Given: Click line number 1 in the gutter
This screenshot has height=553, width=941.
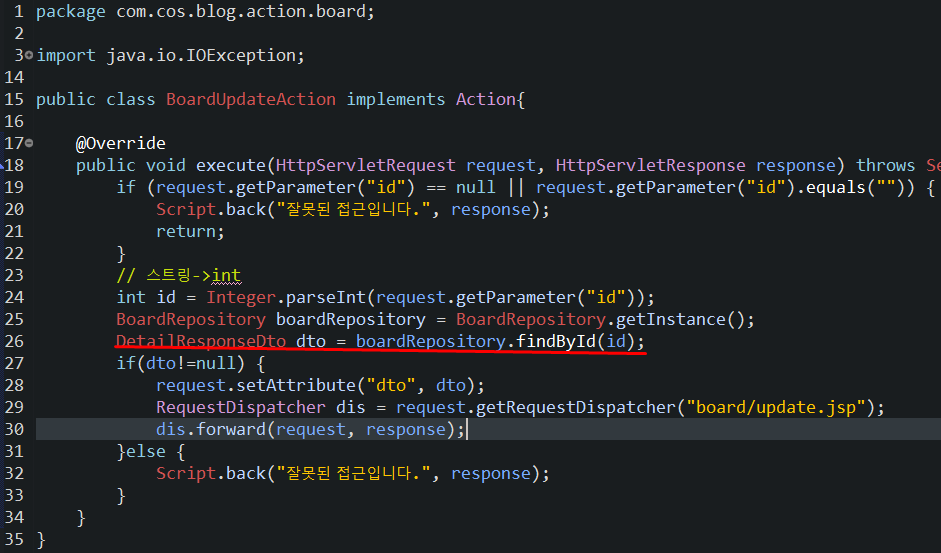Looking at the screenshot, I should [19, 11].
